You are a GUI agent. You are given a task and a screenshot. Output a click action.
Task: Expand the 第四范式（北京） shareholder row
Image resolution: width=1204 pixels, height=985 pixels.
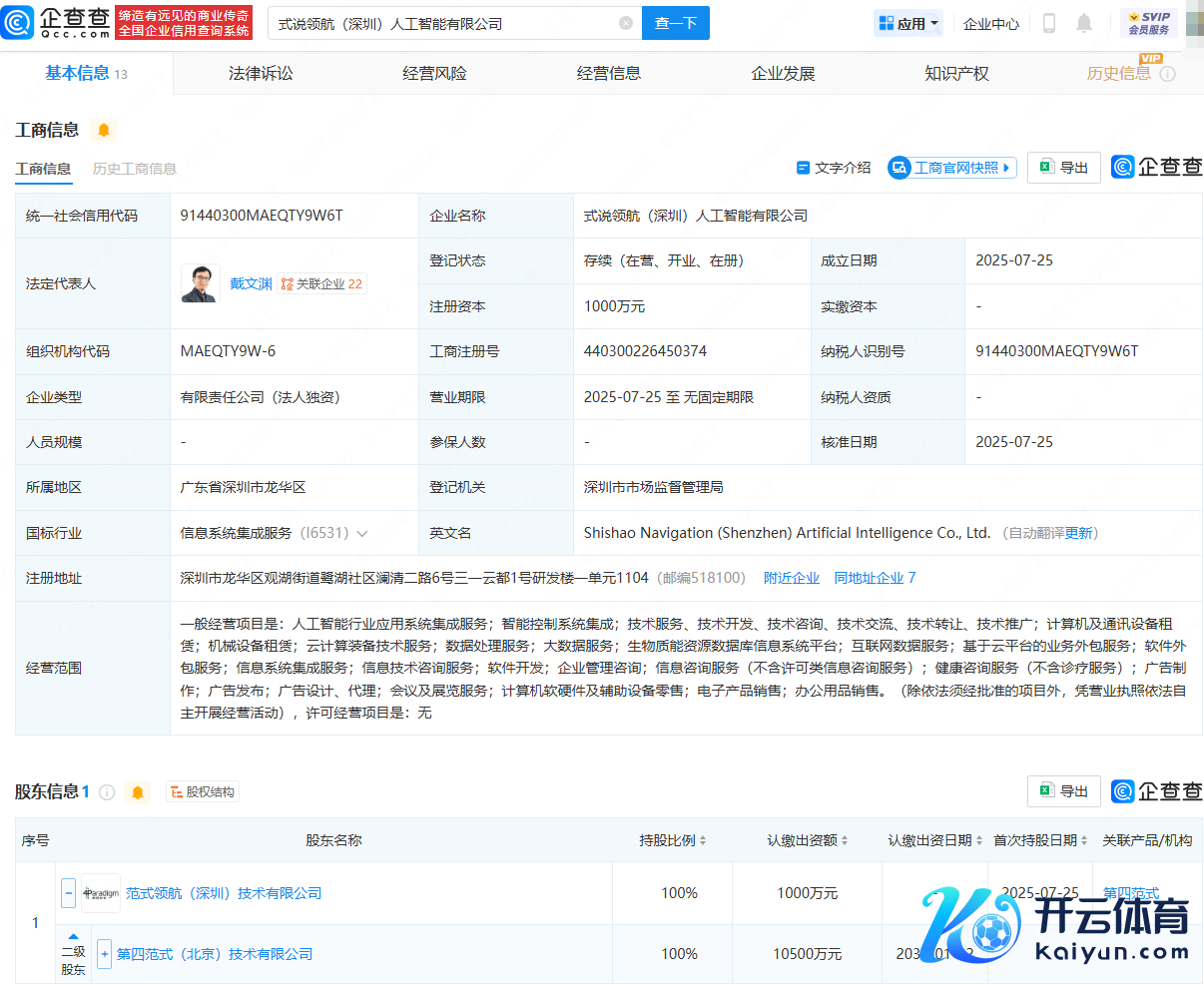pos(104,954)
